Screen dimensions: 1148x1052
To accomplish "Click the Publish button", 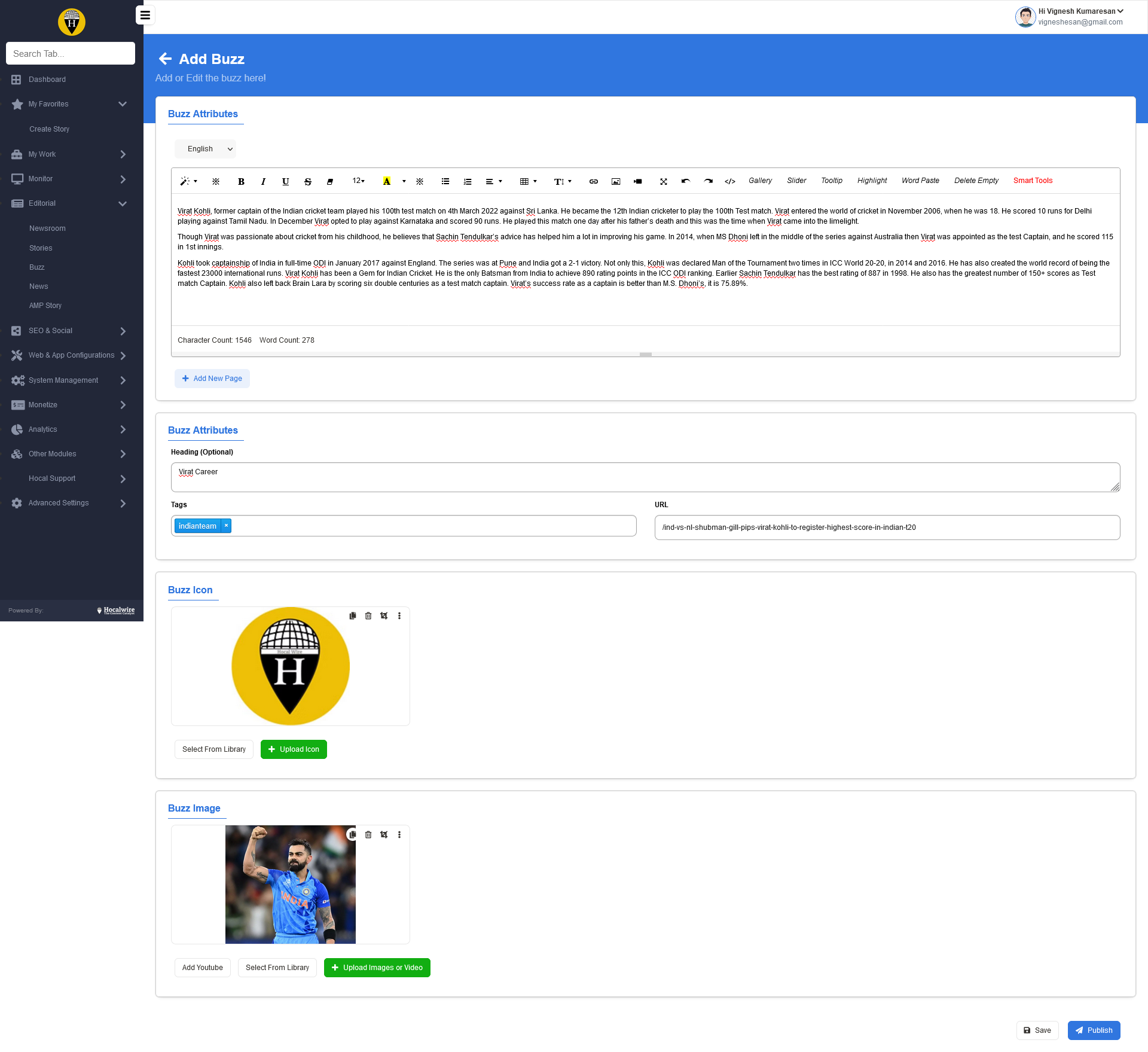I will click(x=1094, y=1030).
